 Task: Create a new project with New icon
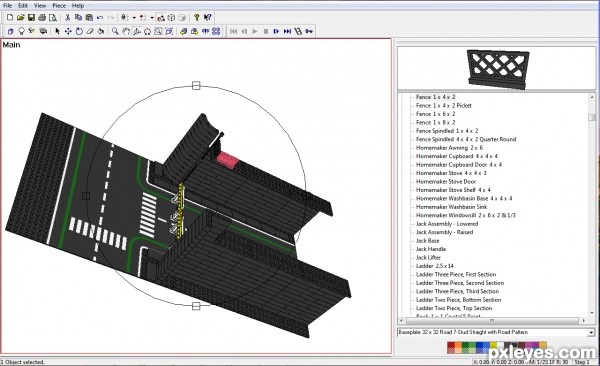point(10,18)
